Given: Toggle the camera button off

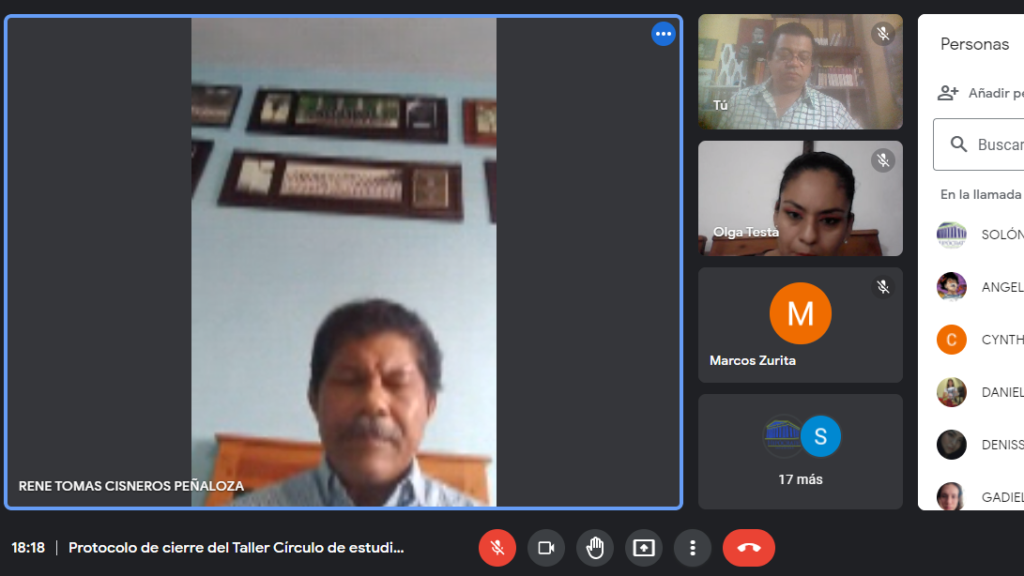Looking at the screenshot, I should [546, 548].
